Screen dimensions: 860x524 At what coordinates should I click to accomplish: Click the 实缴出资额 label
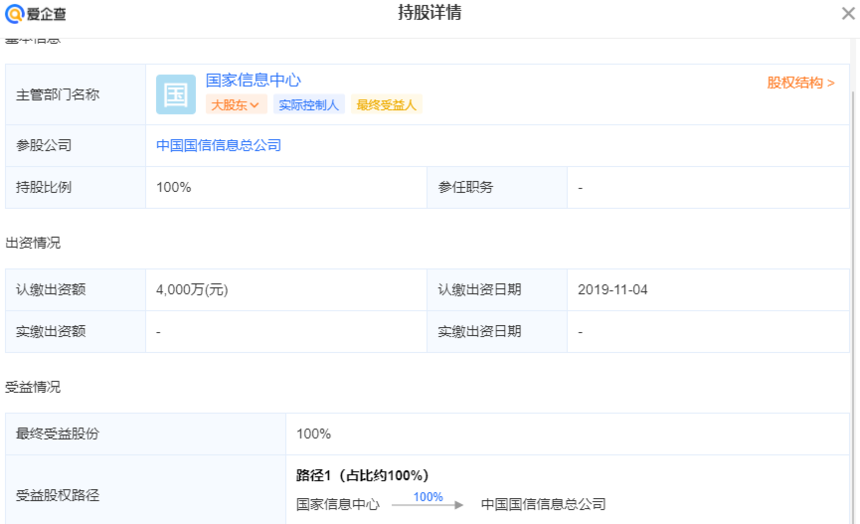(x=51, y=331)
